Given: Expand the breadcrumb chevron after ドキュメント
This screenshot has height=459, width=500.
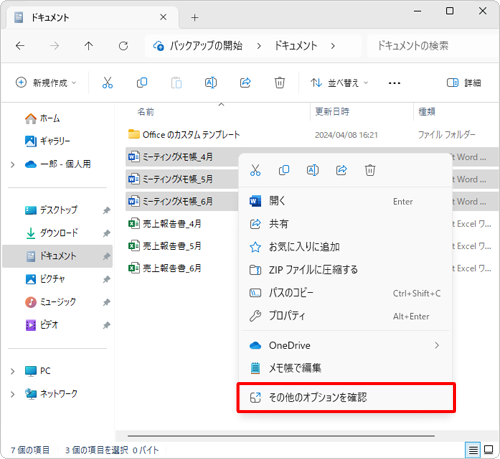Looking at the screenshot, I should 333,46.
